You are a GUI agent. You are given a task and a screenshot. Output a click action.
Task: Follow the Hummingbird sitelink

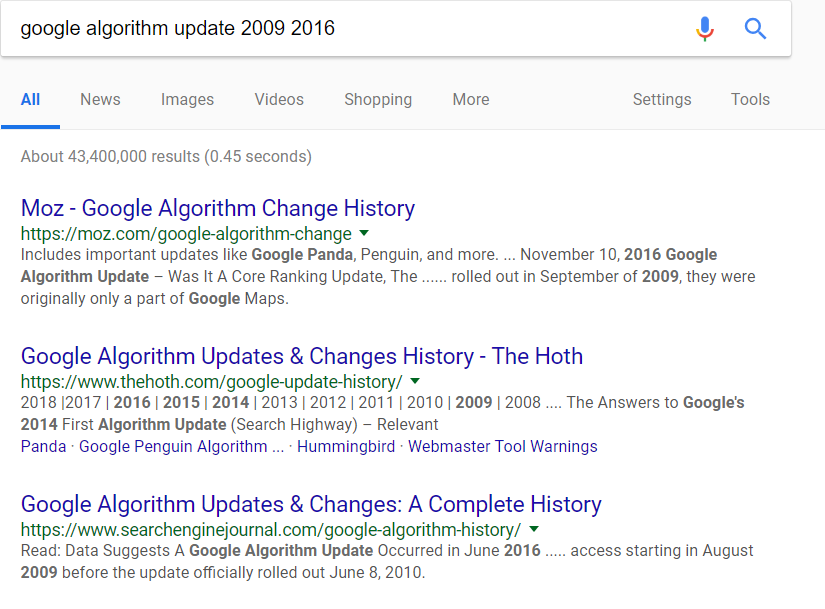point(346,446)
